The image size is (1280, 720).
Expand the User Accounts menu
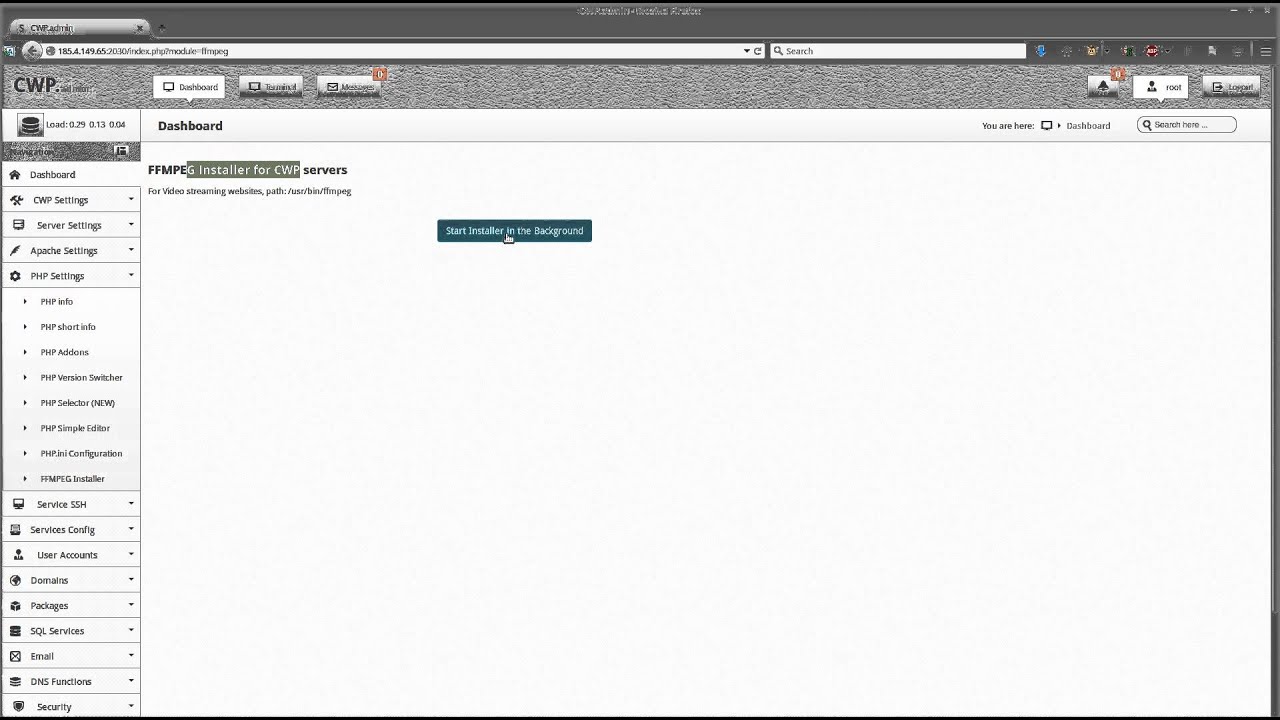point(70,555)
